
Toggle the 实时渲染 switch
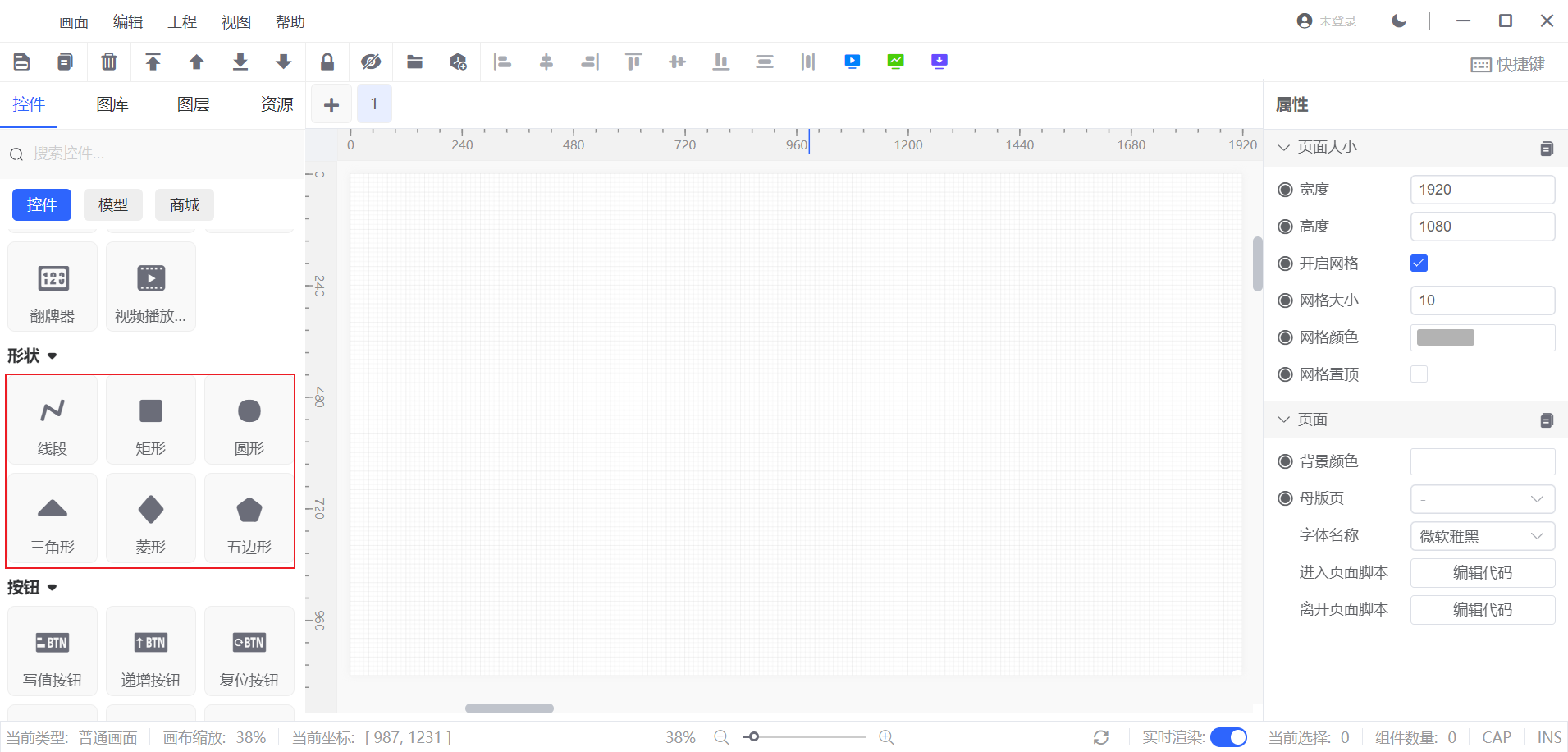click(1228, 737)
